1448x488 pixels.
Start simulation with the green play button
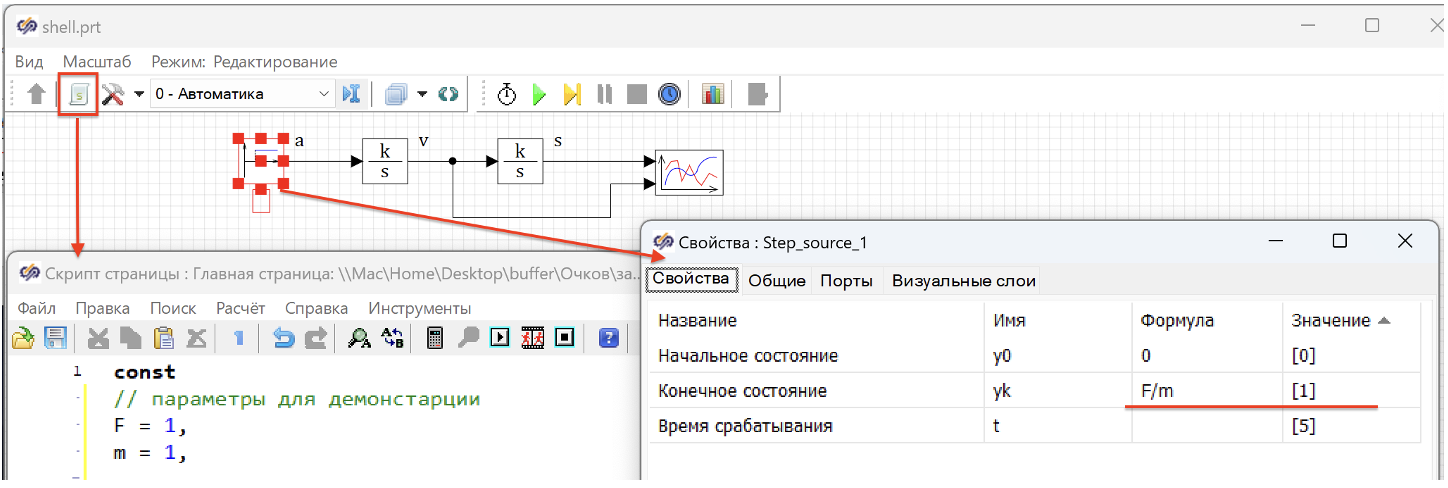(x=539, y=94)
